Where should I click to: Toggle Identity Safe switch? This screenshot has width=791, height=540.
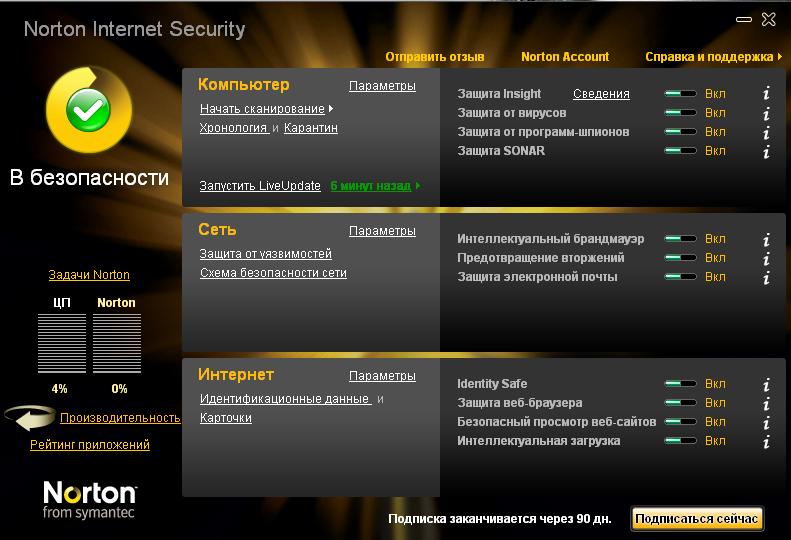pos(681,384)
